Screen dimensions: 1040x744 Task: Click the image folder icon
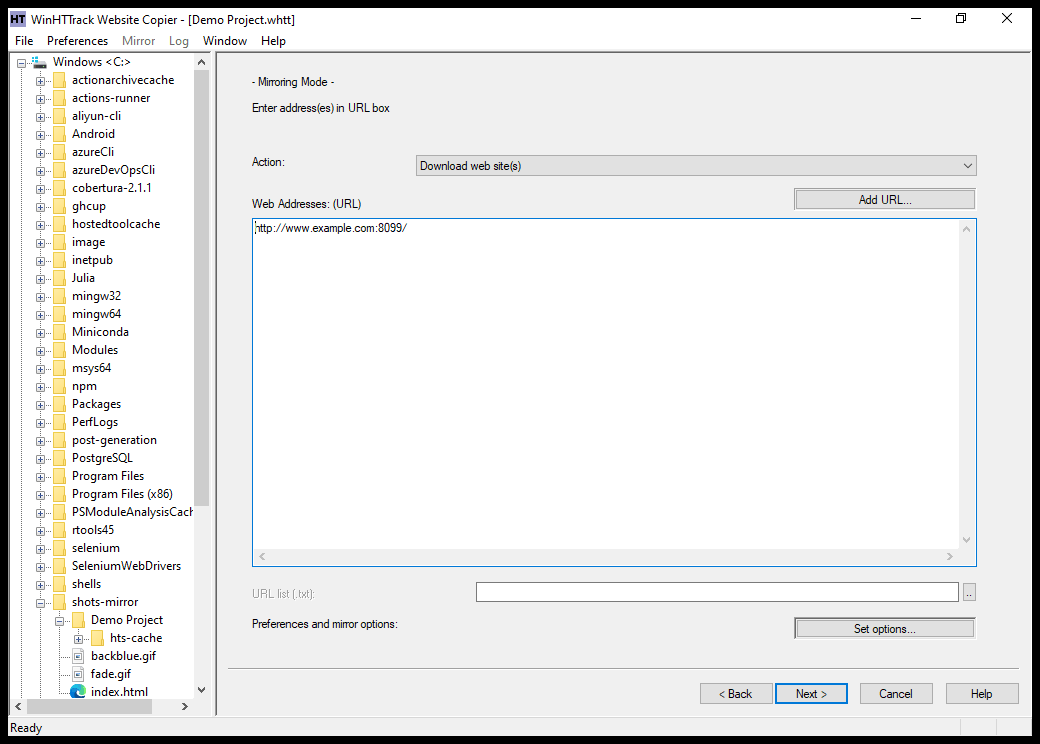click(60, 242)
